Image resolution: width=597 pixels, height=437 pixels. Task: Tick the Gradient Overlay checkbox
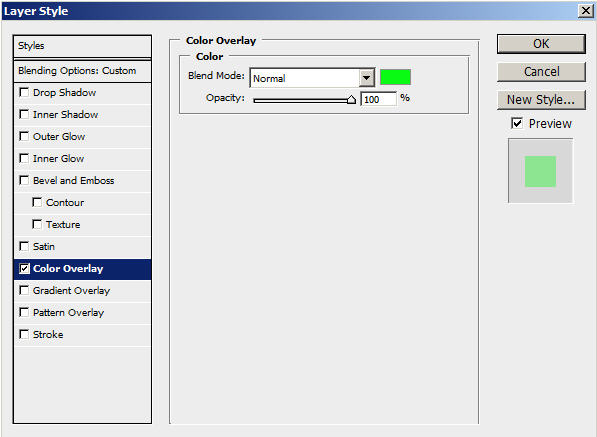pos(24,290)
